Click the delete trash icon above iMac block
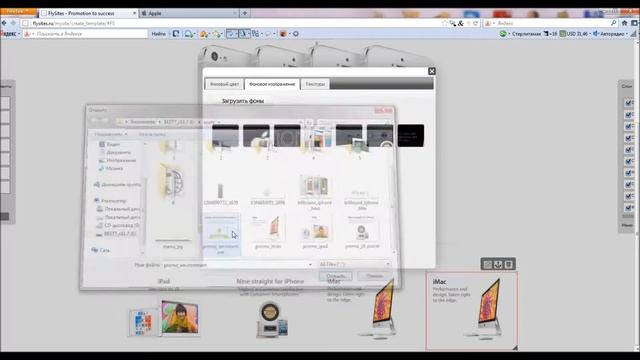The width and height of the screenshot is (640, 360). 509,264
